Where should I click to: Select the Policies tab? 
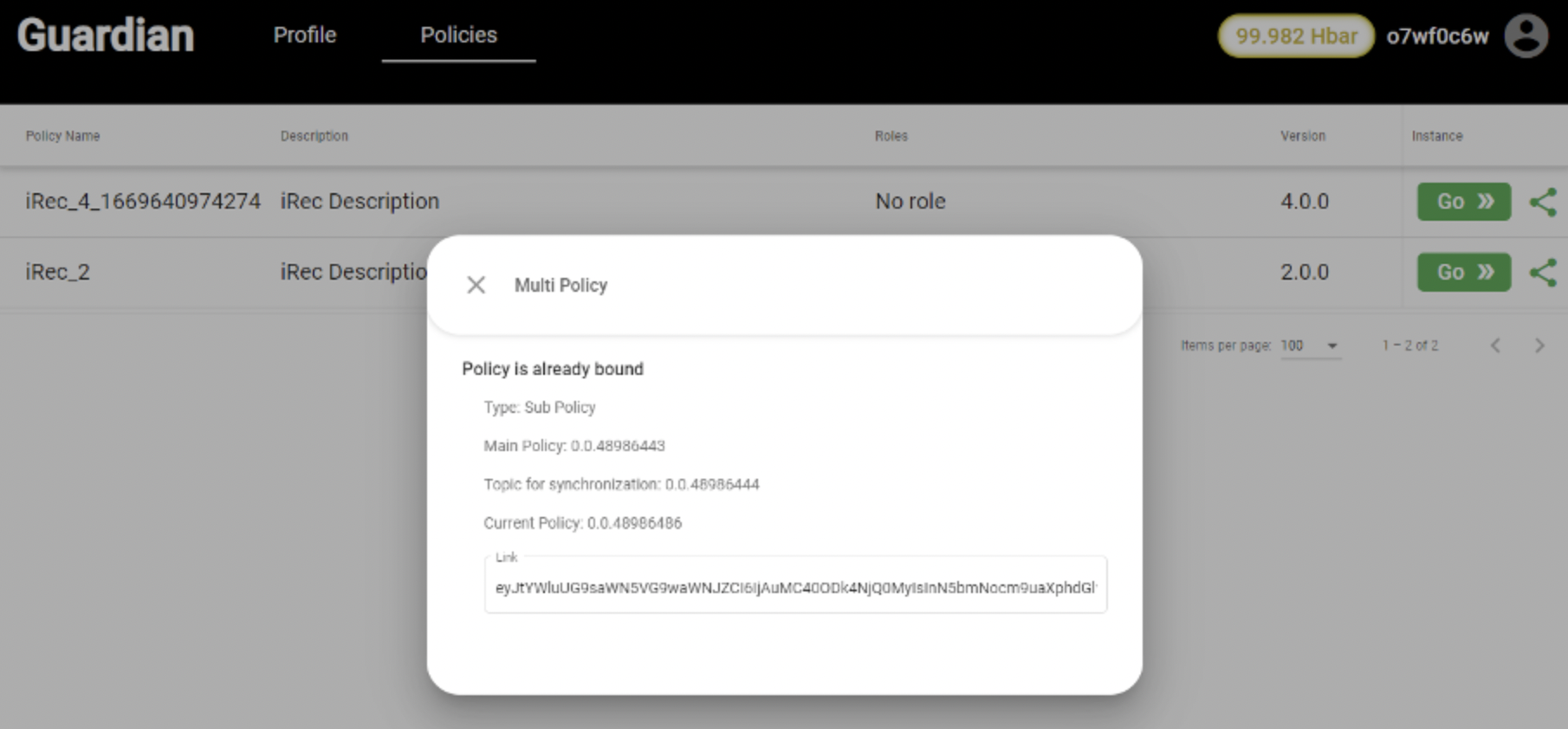coord(458,35)
